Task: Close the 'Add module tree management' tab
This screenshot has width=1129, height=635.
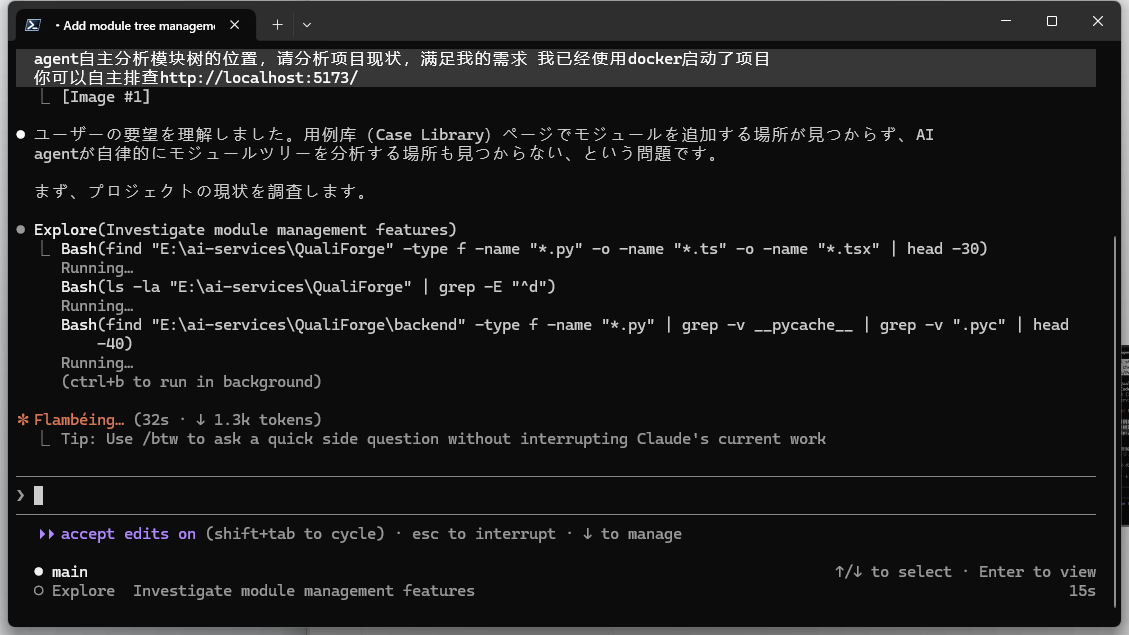Action: [235, 25]
